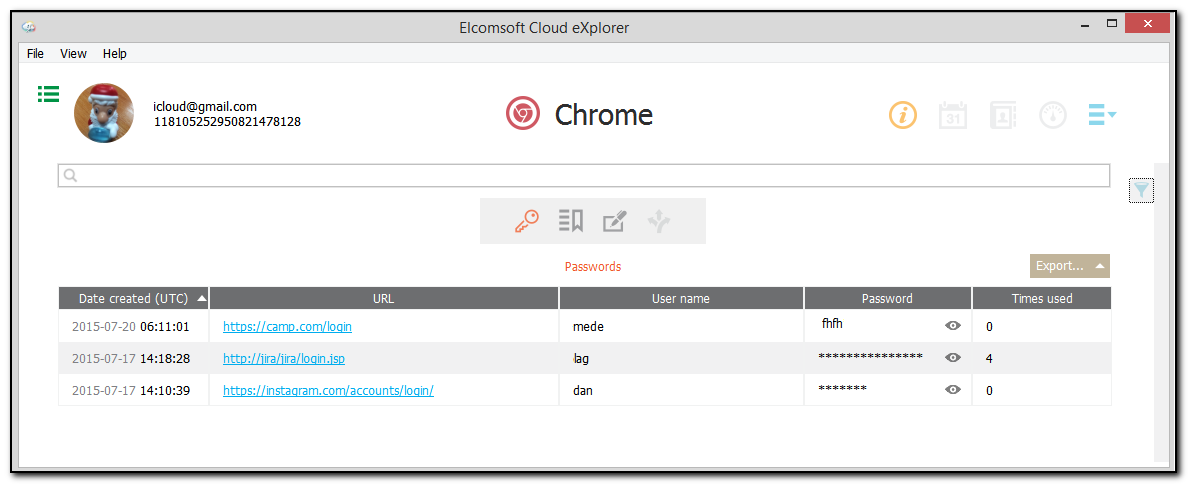This screenshot has width=1188, height=484.
Task: Open the instagram.com accounts login link
Action: (x=328, y=391)
